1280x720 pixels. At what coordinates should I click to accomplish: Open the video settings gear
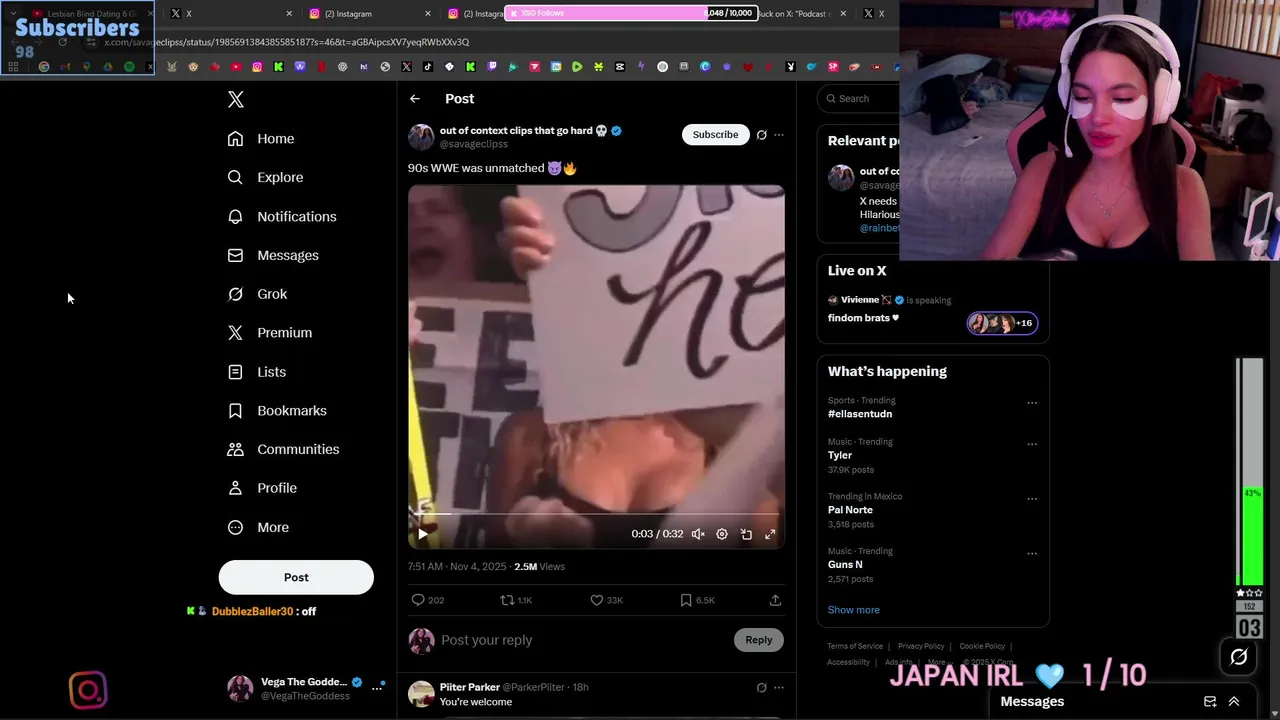(722, 534)
